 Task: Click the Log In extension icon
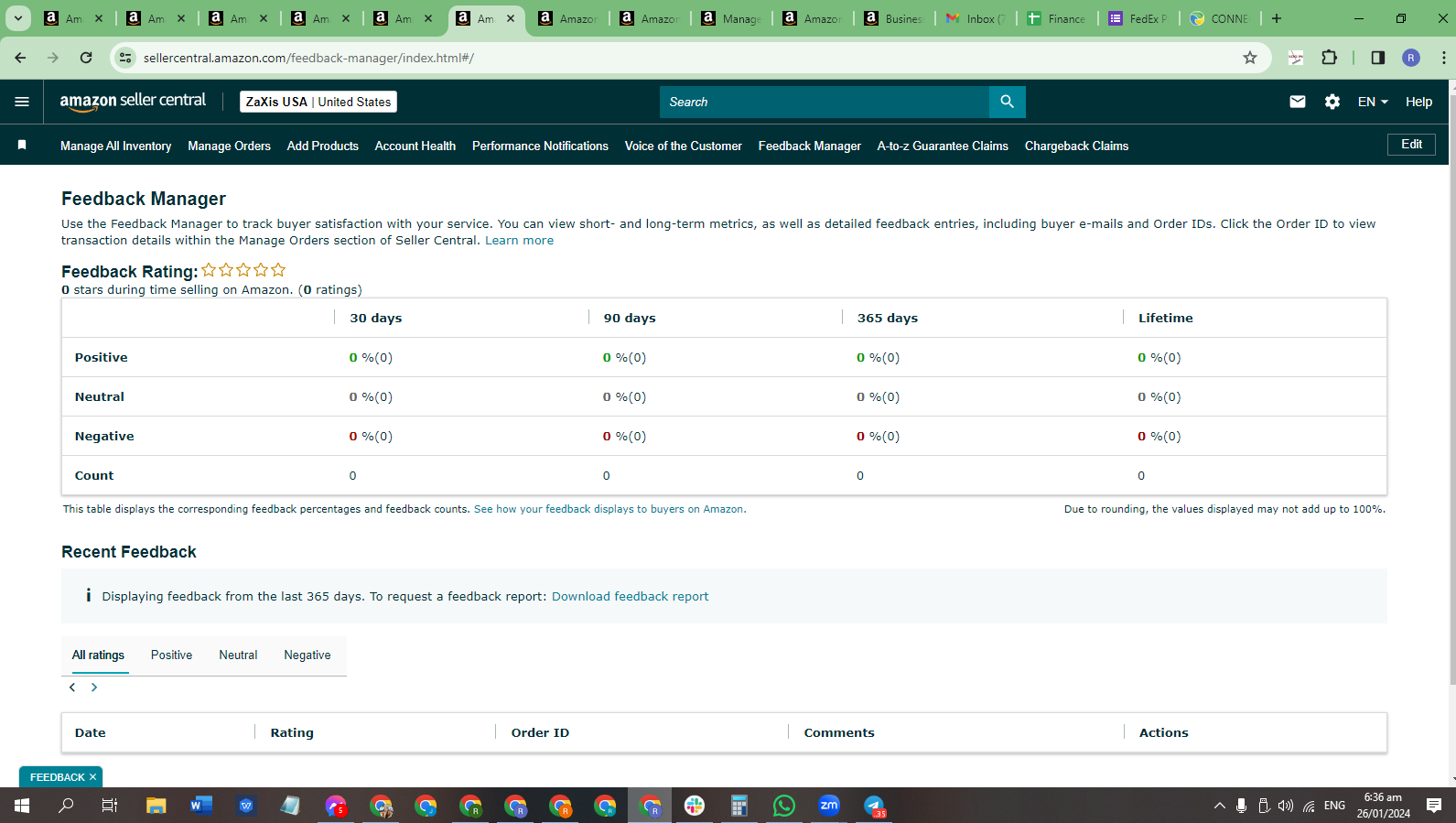pyautogui.click(x=1296, y=58)
